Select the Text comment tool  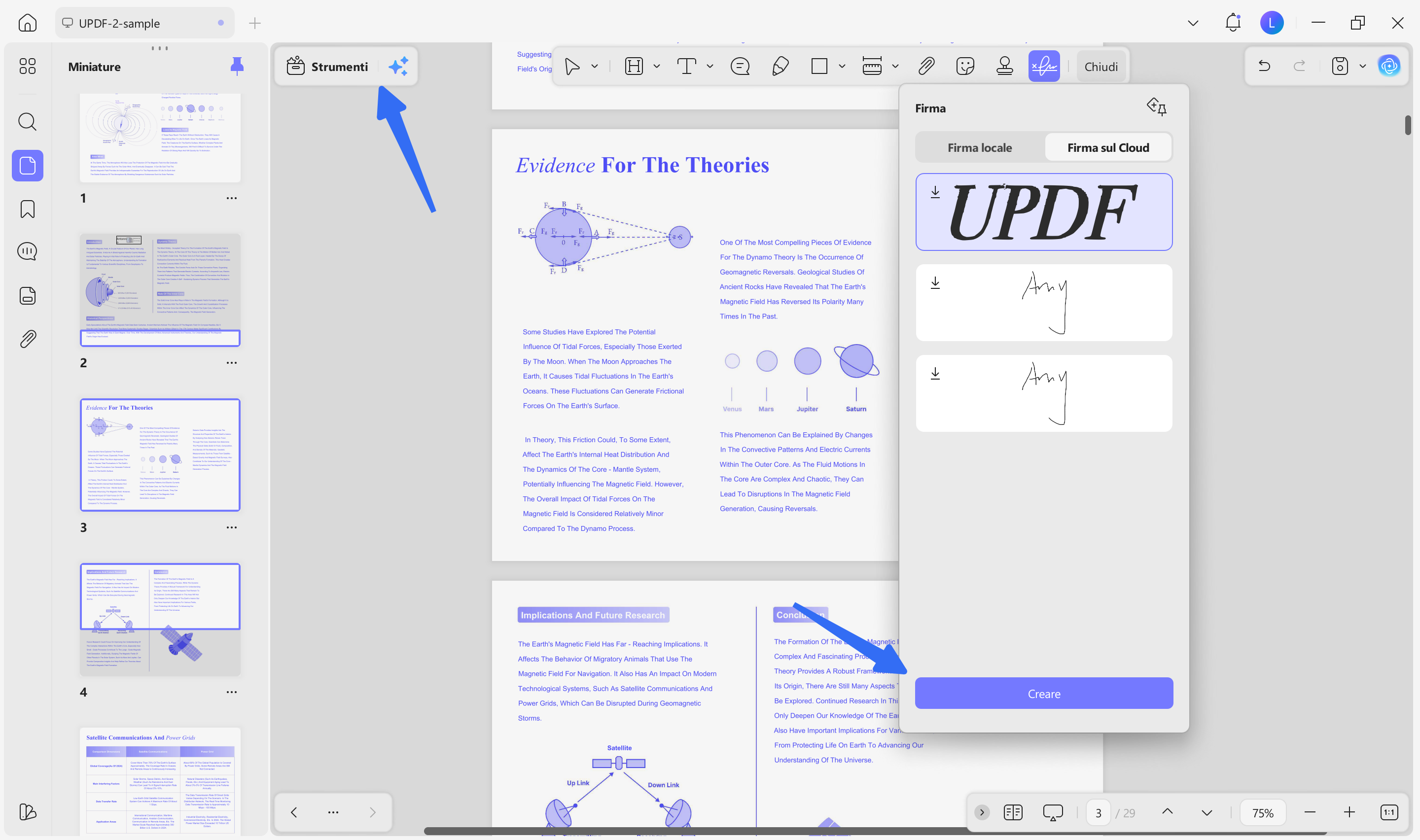686,66
